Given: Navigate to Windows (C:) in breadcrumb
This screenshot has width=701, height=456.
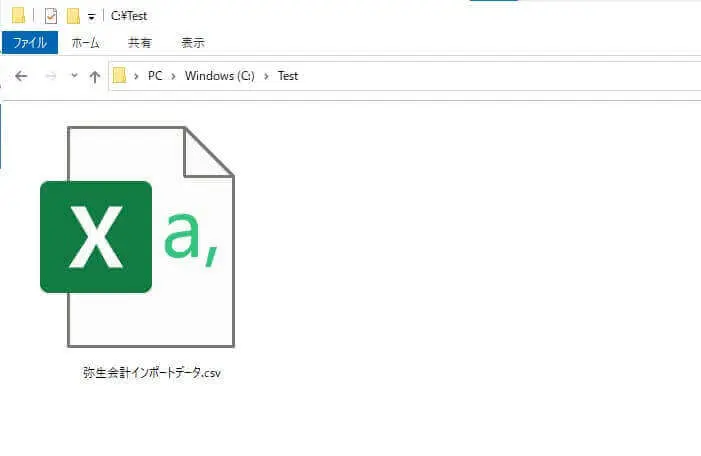Looking at the screenshot, I should [x=220, y=76].
